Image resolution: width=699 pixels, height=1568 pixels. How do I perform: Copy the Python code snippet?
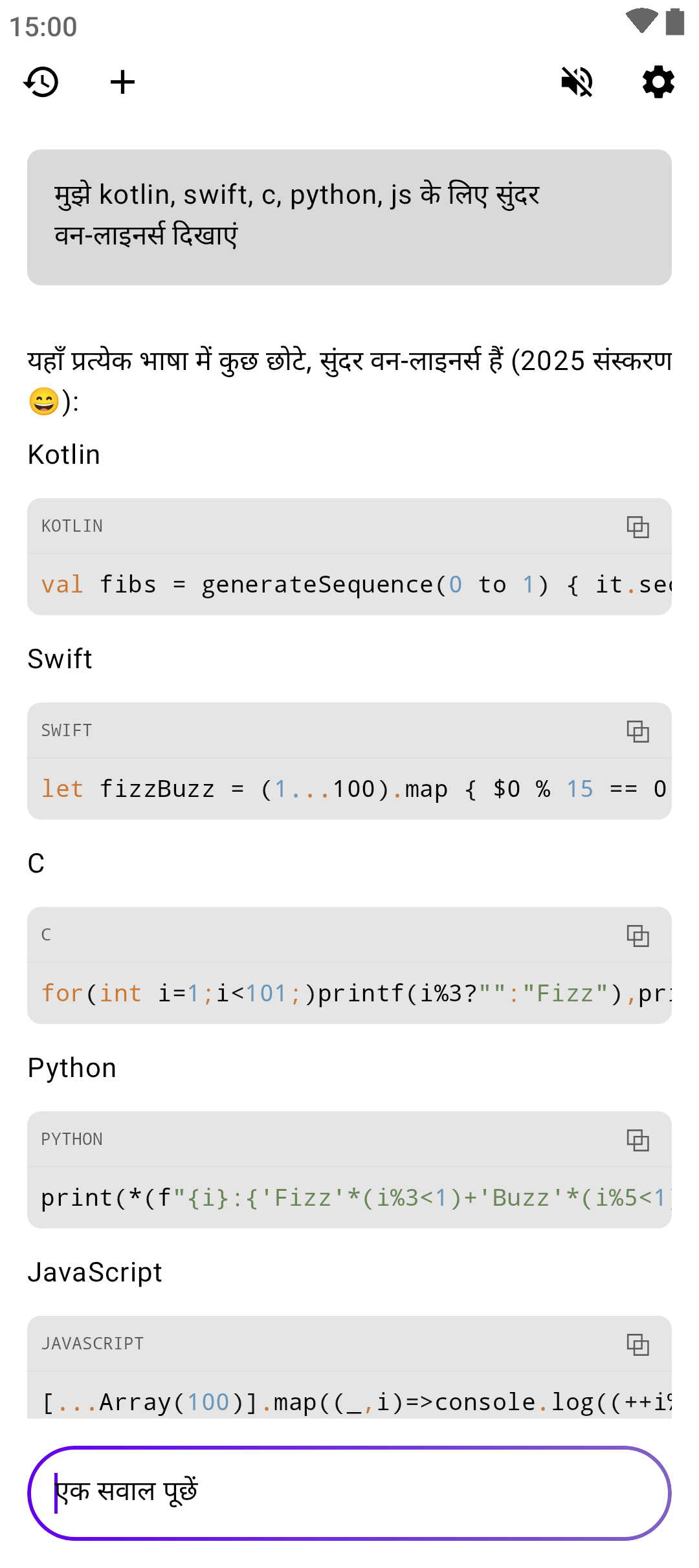point(638,1140)
